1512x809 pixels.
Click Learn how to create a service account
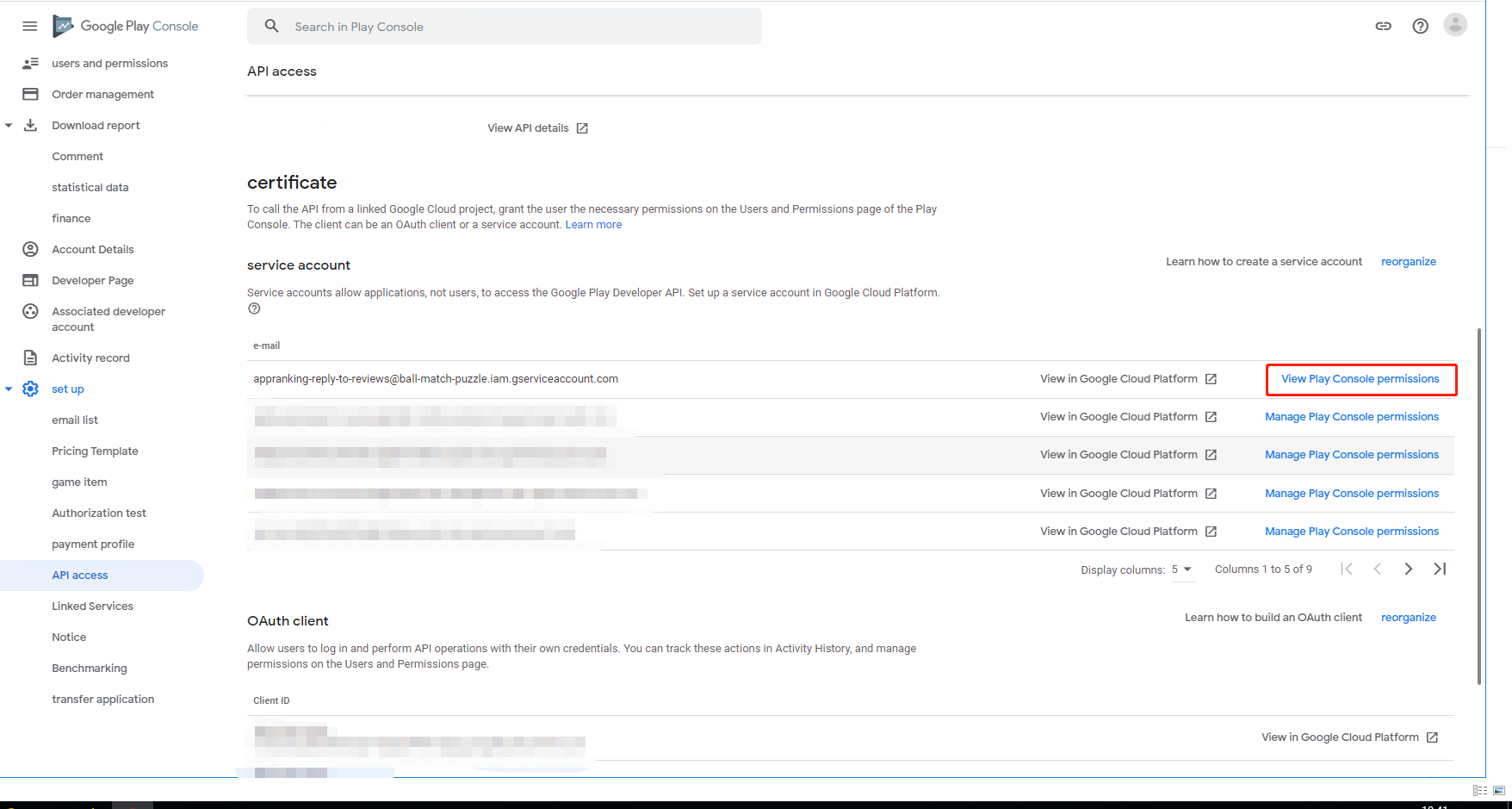(x=1263, y=262)
